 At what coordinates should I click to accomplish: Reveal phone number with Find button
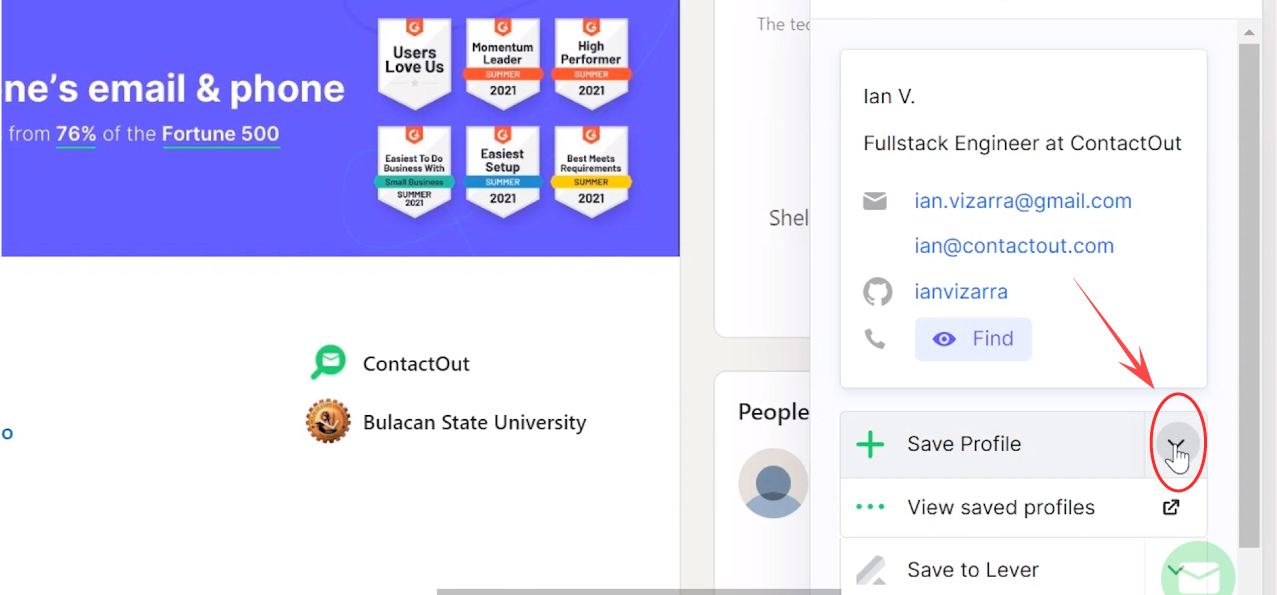coord(973,339)
